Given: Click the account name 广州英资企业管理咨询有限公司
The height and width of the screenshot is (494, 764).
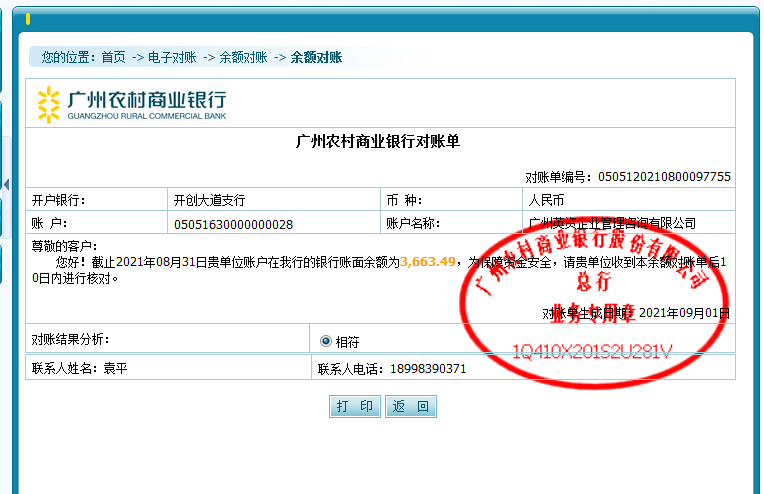Looking at the screenshot, I should [x=612, y=224].
